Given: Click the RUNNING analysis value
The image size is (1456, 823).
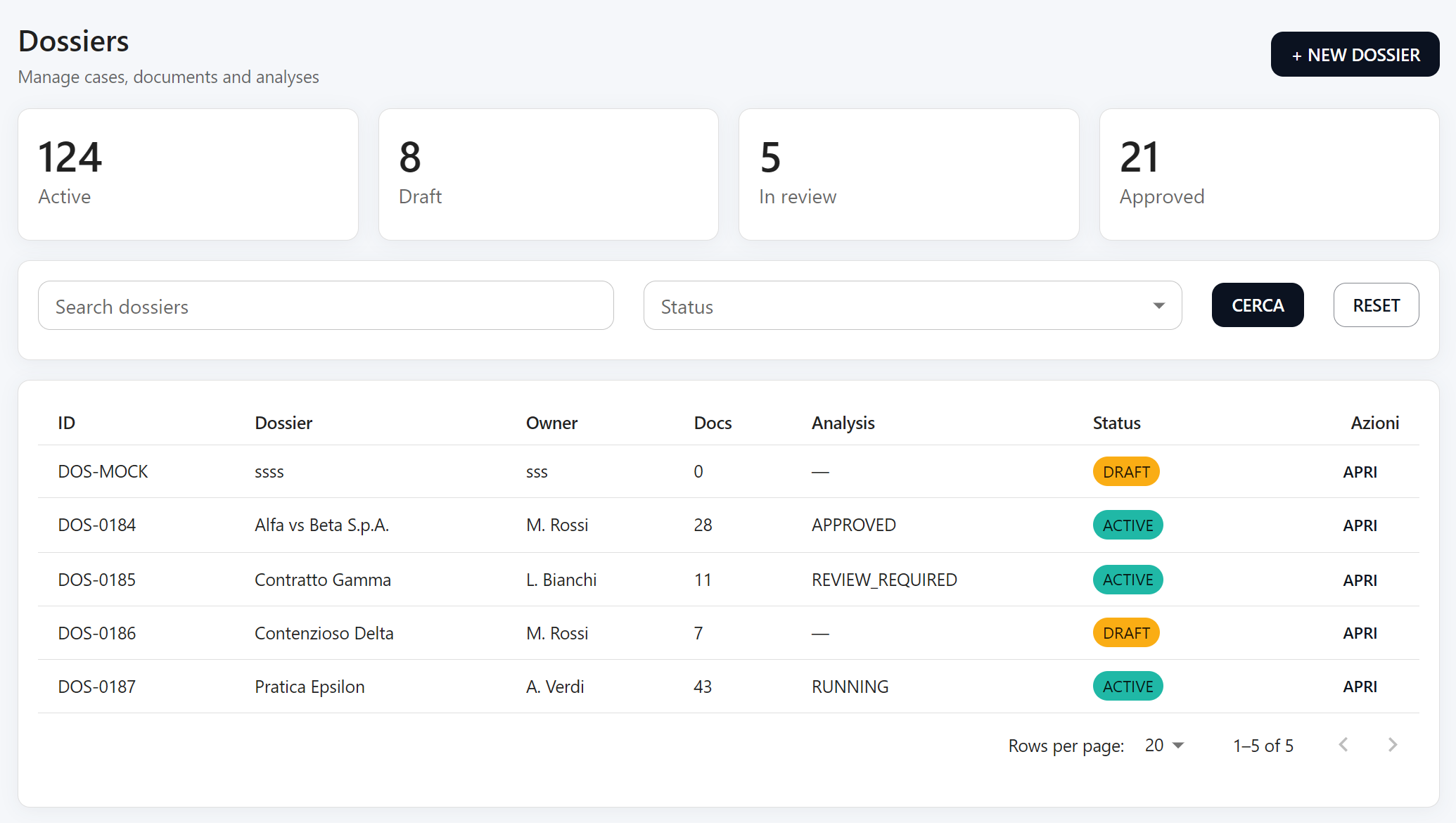Looking at the screenshot, I should pos(850,687).
